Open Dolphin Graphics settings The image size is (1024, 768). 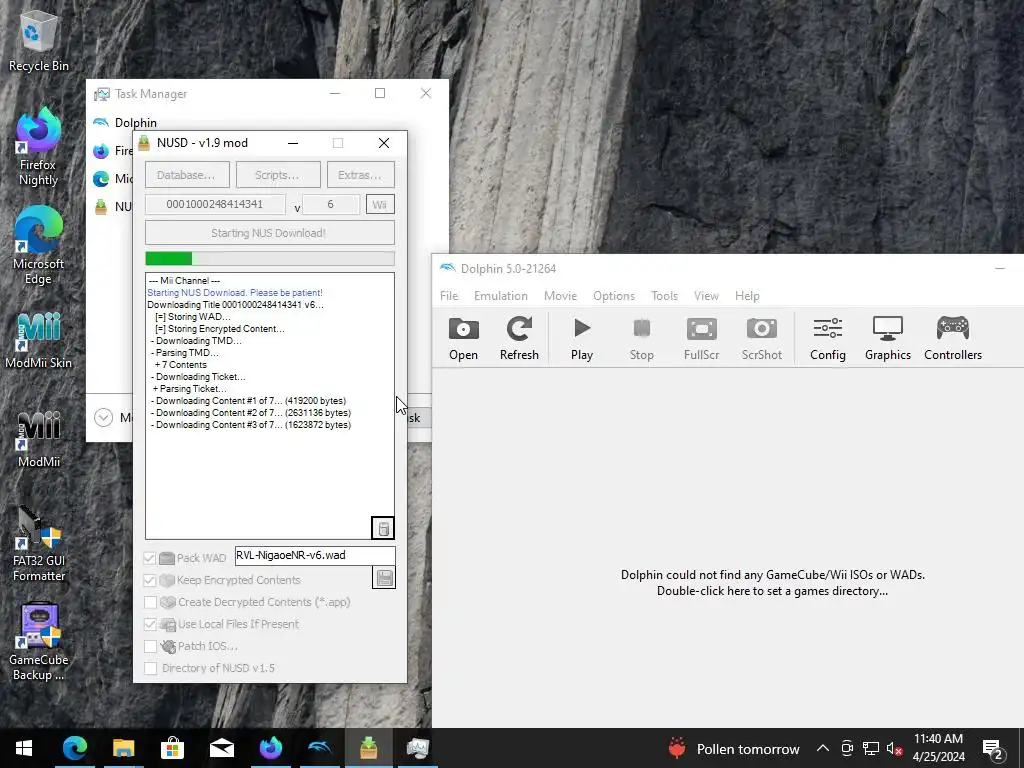coord(888,338)
